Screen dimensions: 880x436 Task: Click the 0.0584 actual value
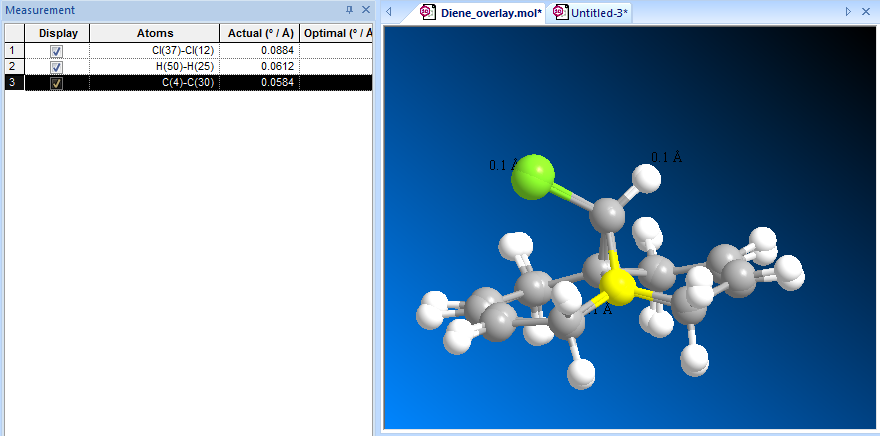[277, 83]
